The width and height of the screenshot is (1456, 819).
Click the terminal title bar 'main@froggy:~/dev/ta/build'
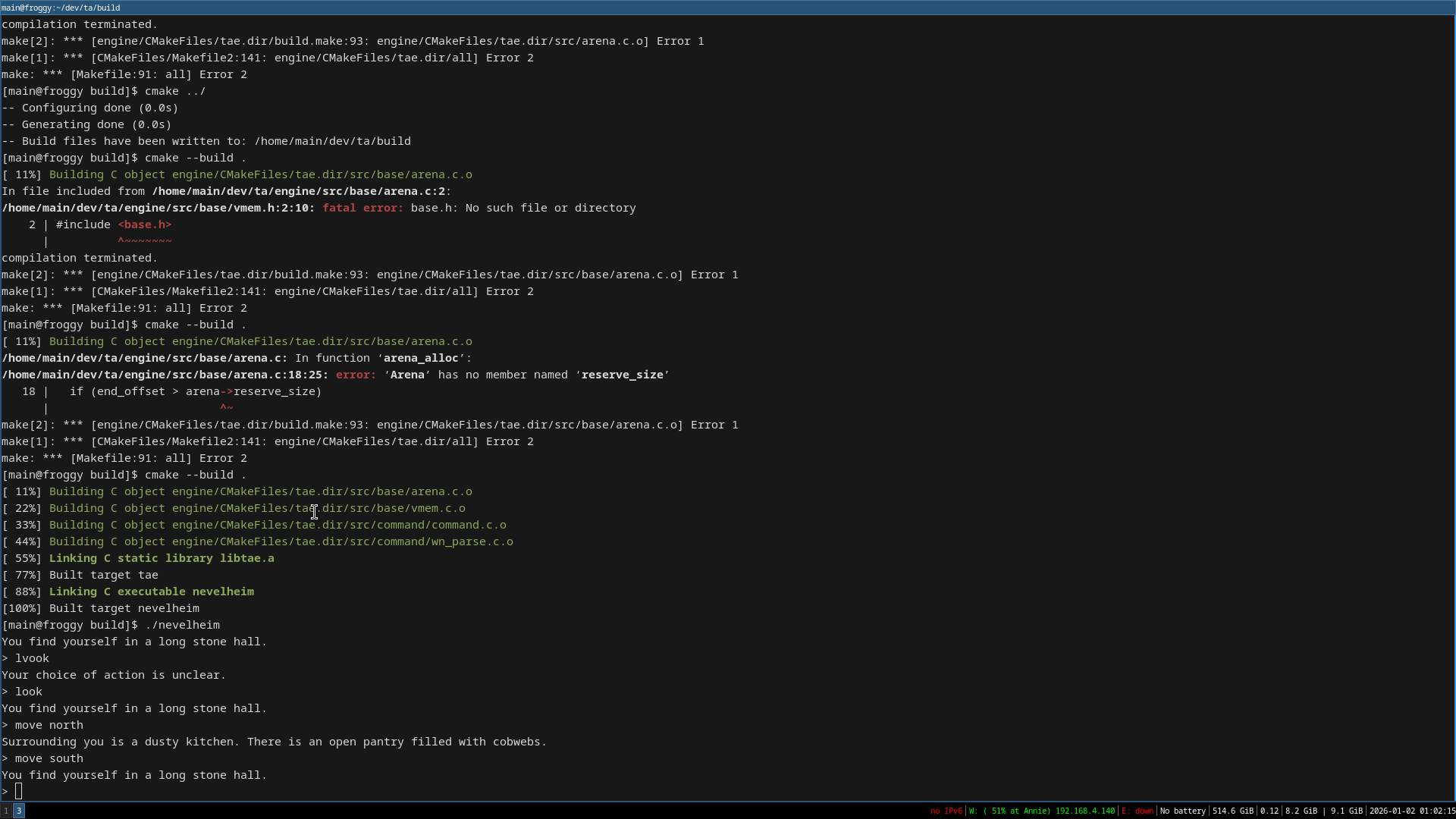[61, 8]
